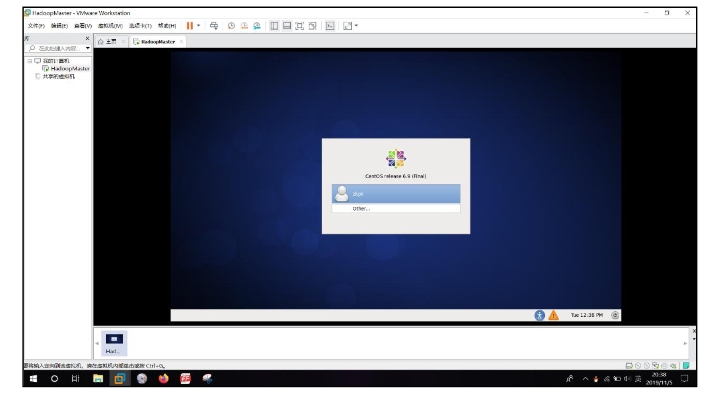Enter full screen mode icon
The width and height of the screenshot is (723, 397).
click(x=300, y=26)
